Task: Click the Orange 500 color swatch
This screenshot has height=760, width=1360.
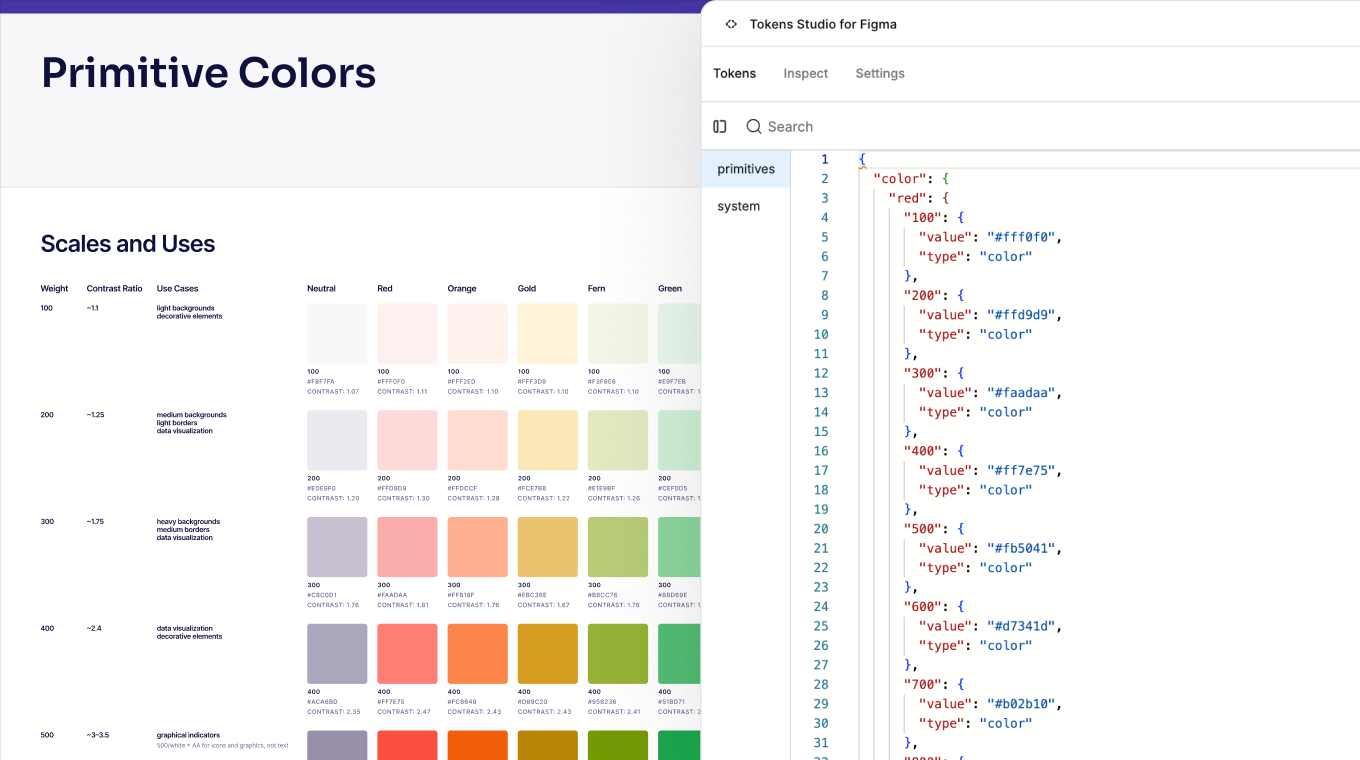Action: pos(477,745)
